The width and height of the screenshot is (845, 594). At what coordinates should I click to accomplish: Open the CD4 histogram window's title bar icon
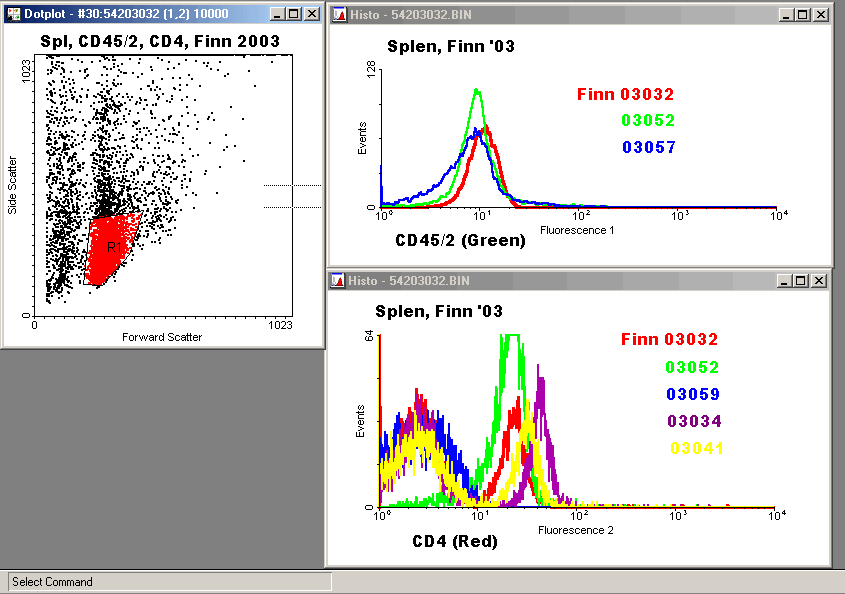[x=339, y=281]
